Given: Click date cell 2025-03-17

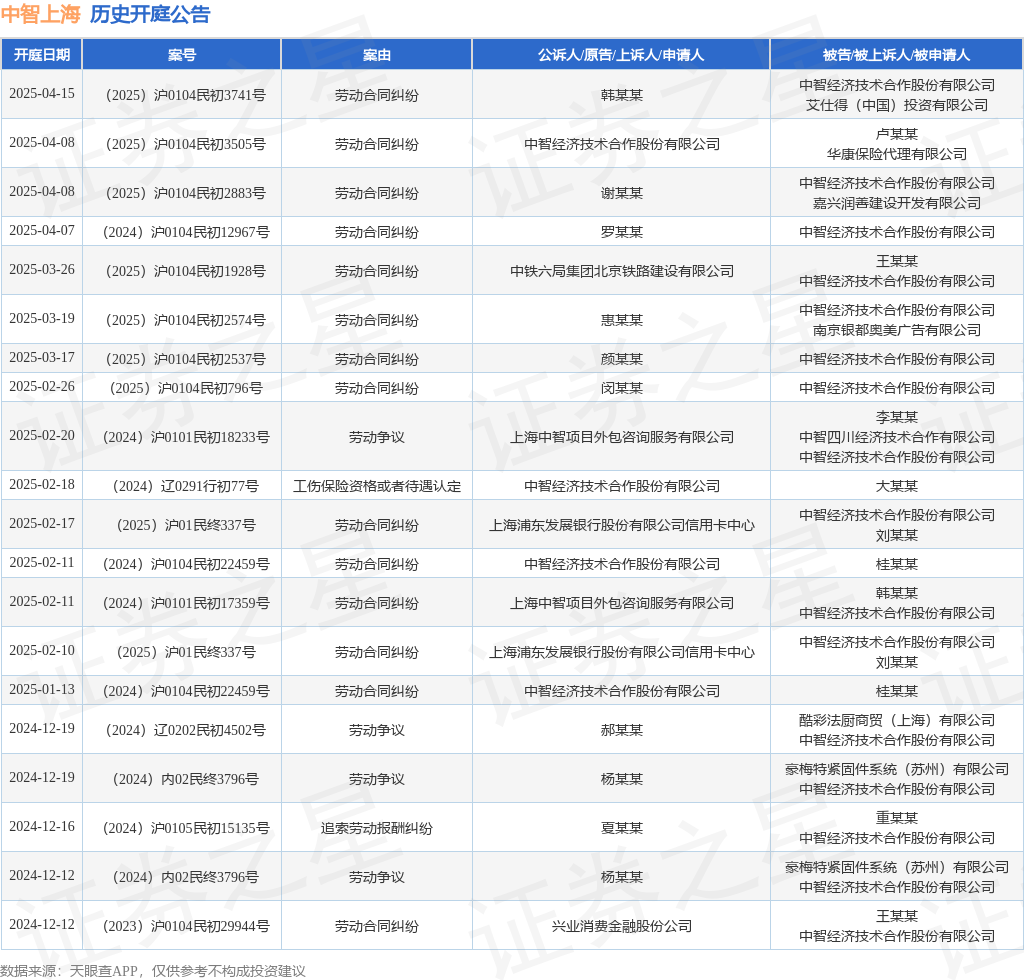Looking at the screenshot, I should 42,358.
